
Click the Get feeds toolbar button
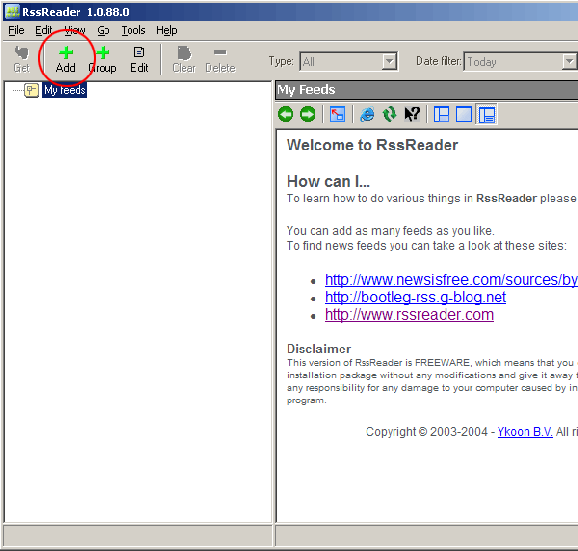(x=21, y=59)
